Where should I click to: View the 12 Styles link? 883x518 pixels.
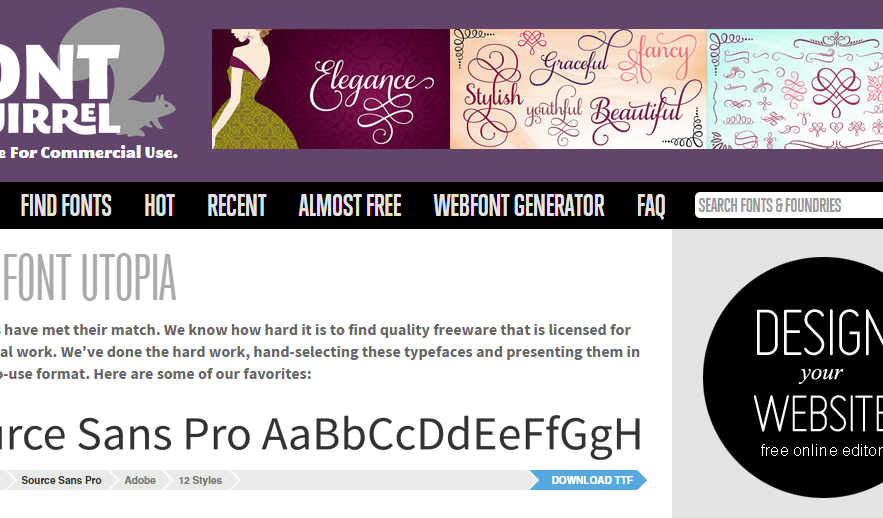pos(200,480)
